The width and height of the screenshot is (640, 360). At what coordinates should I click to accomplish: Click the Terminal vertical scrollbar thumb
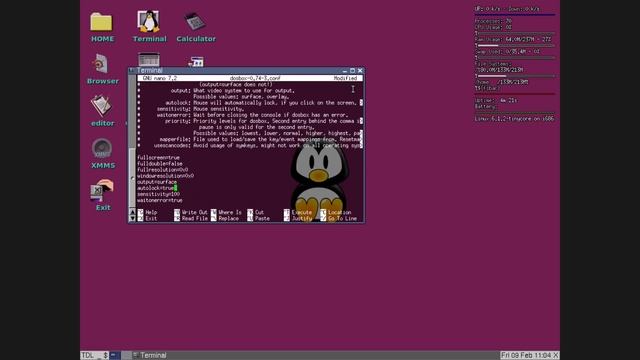tap(132, 178)
